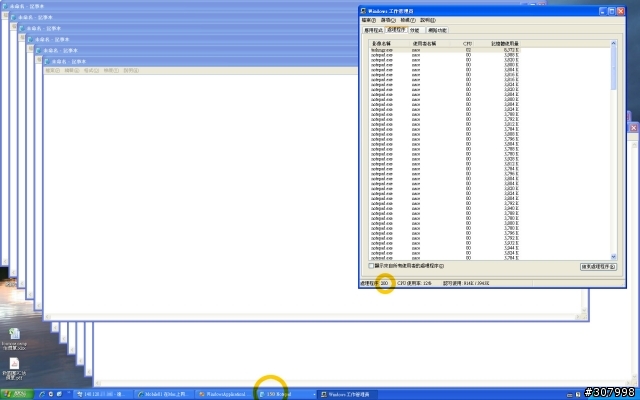Launch Internet Explorer from quick launch

pyautogui.click(x=42, y=394)
